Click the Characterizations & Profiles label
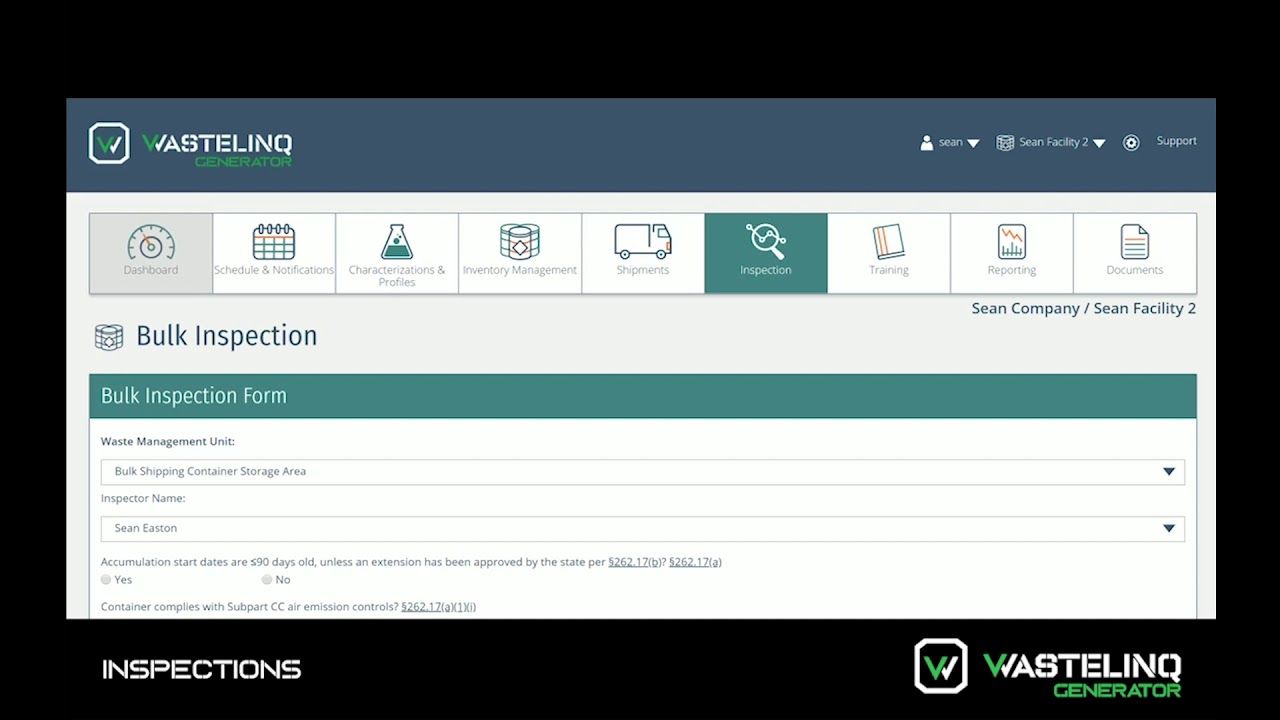The image size is (1280, 720). [x=397, y=276]
